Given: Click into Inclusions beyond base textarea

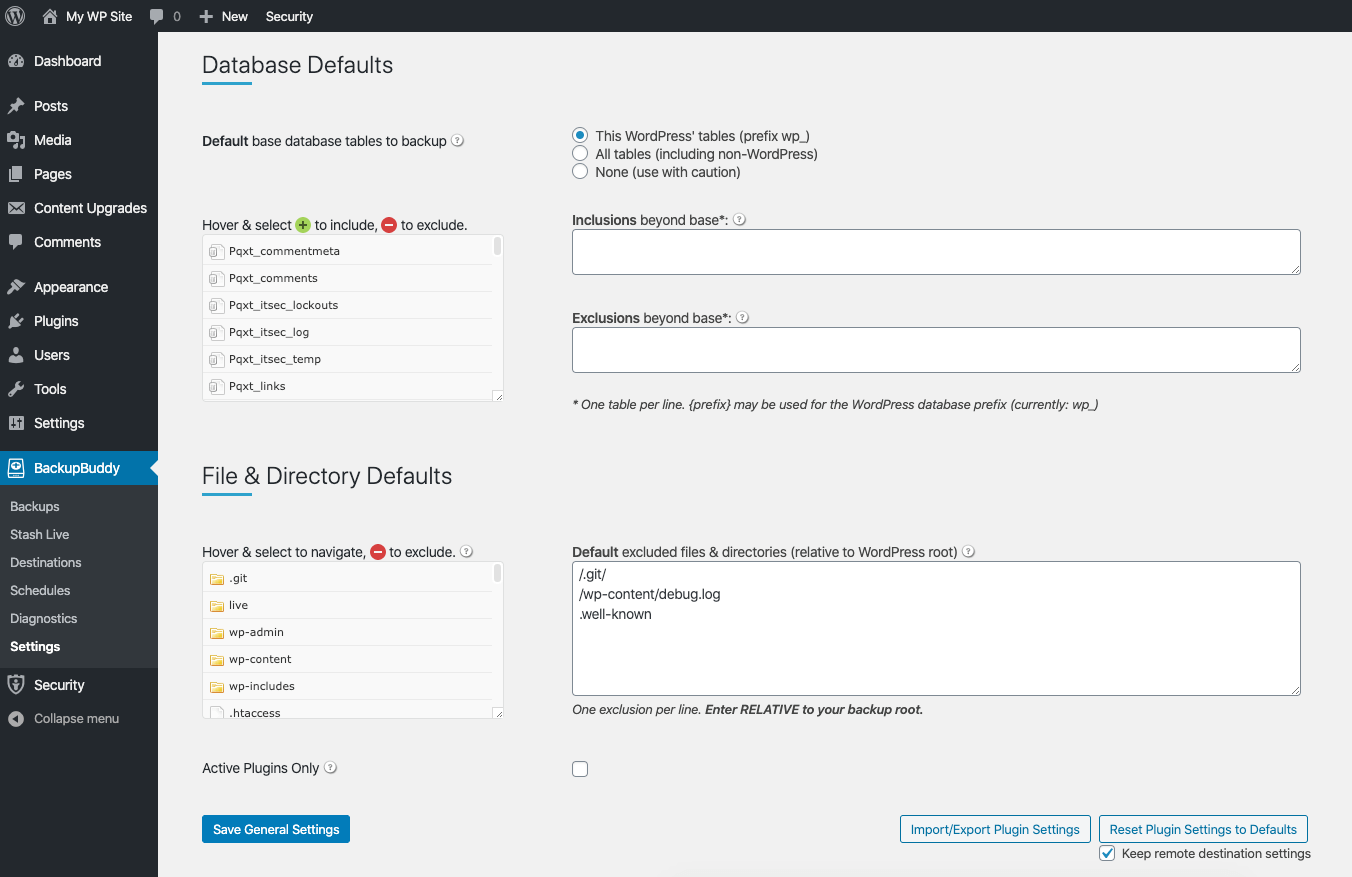Looking at the screenshot, I should (936, 252).
